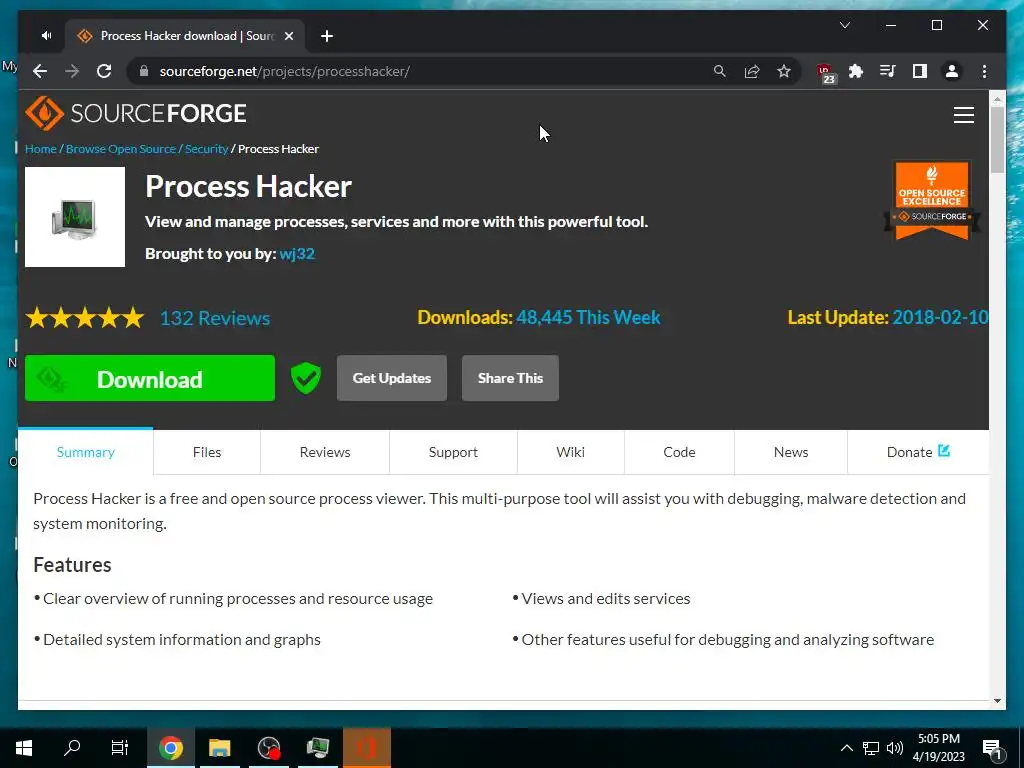Open the Chrome three-dot menu
1024x768 pixels.
click(x=984, y=71)
